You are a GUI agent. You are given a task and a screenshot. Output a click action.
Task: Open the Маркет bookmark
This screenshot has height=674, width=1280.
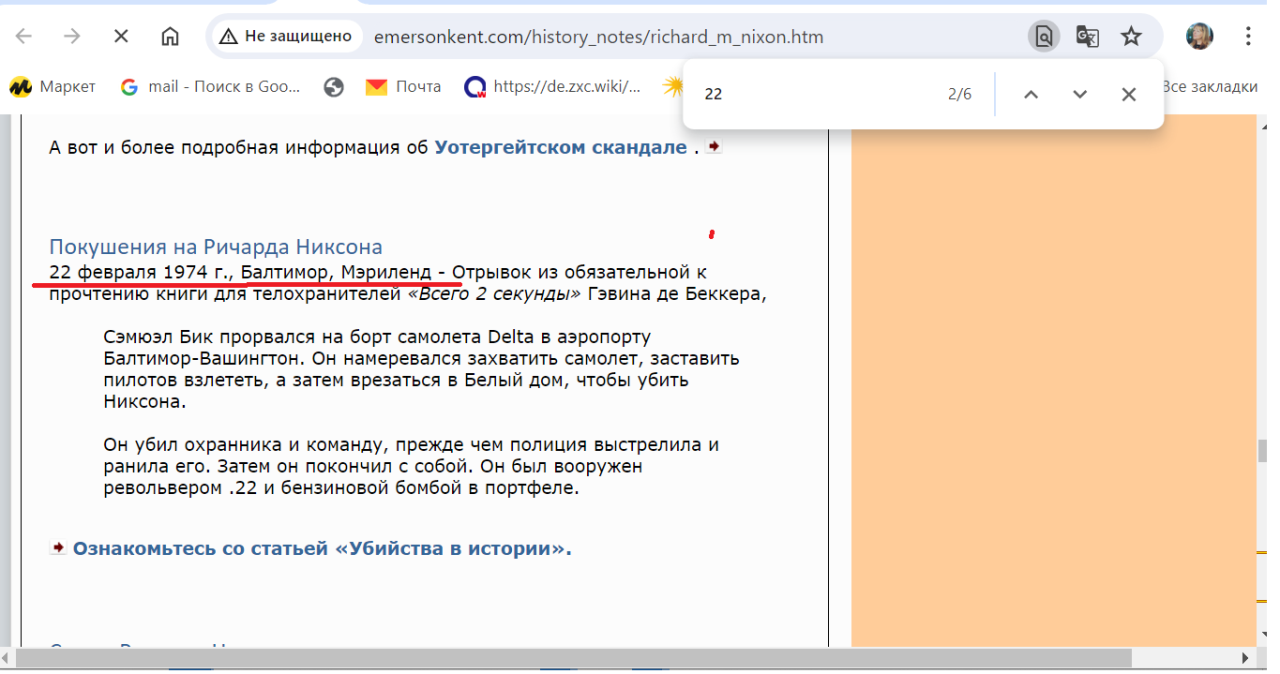(53, 87)
